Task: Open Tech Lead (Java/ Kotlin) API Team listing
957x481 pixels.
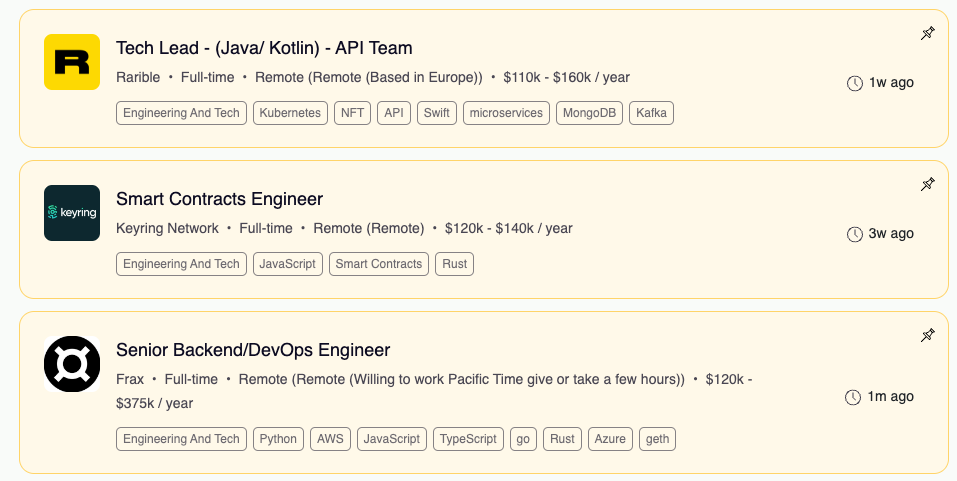Action: [264, 48]
